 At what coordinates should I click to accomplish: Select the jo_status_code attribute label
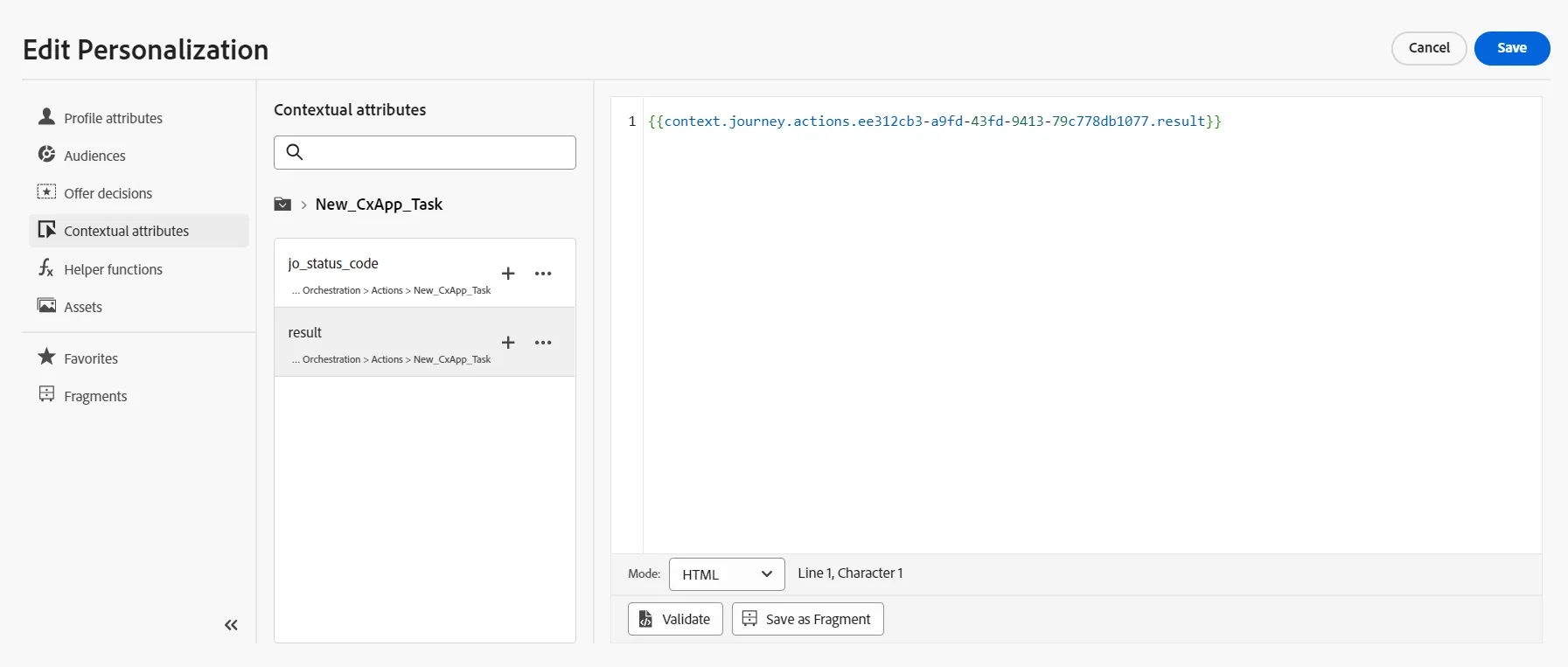(333, 263)
